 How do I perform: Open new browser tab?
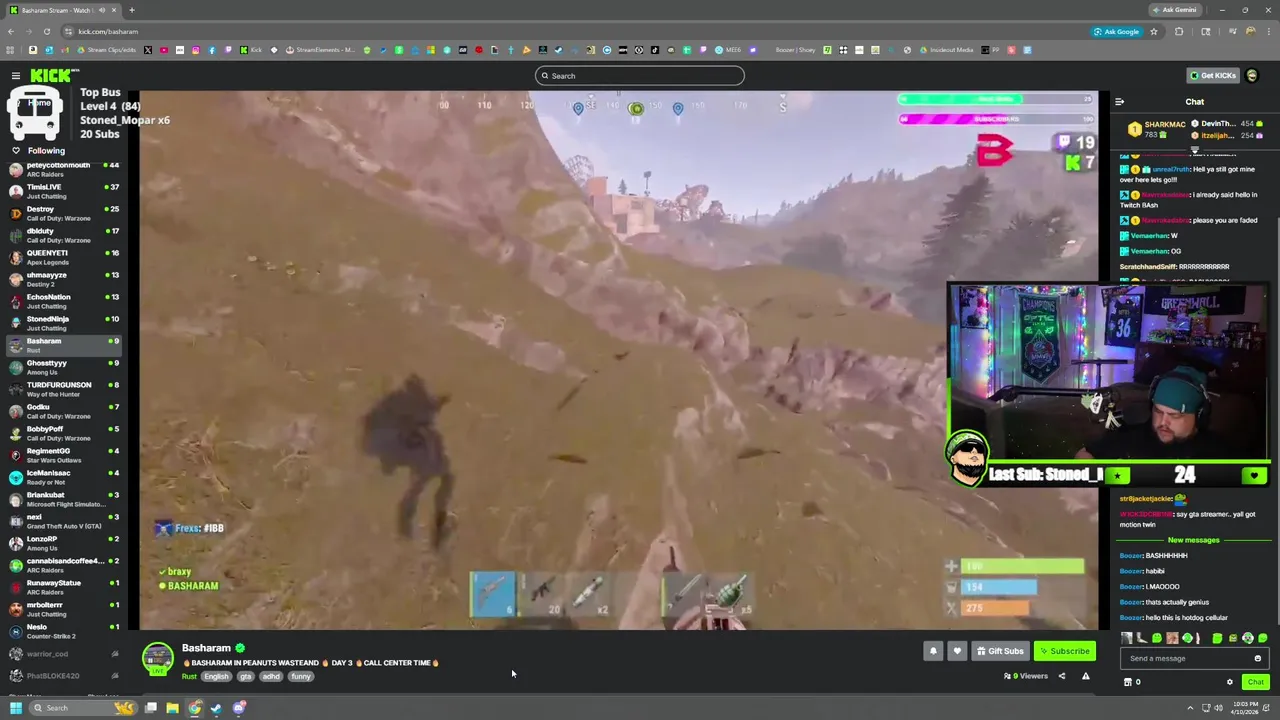[131, 10]
